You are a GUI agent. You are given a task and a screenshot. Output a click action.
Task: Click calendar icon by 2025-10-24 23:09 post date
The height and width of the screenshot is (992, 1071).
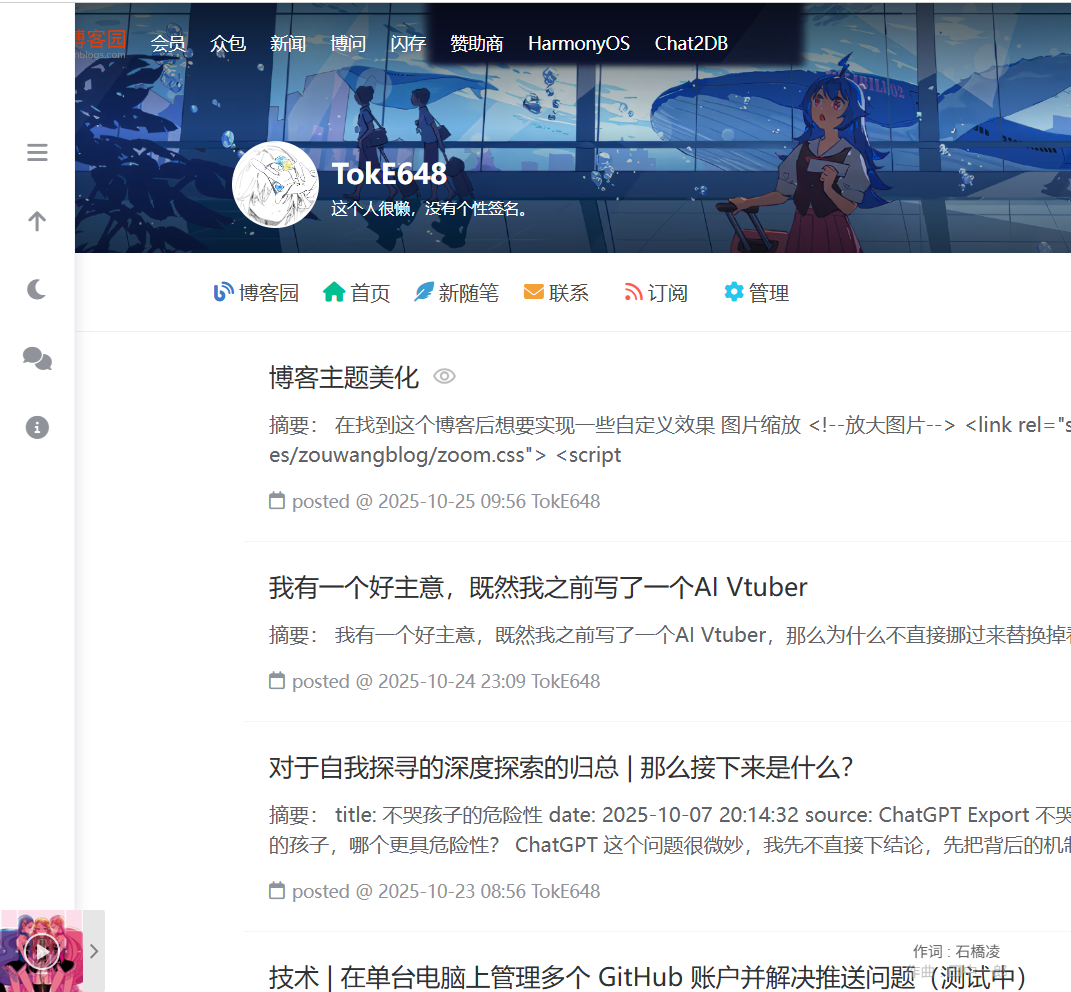click(x=277, y=680)
